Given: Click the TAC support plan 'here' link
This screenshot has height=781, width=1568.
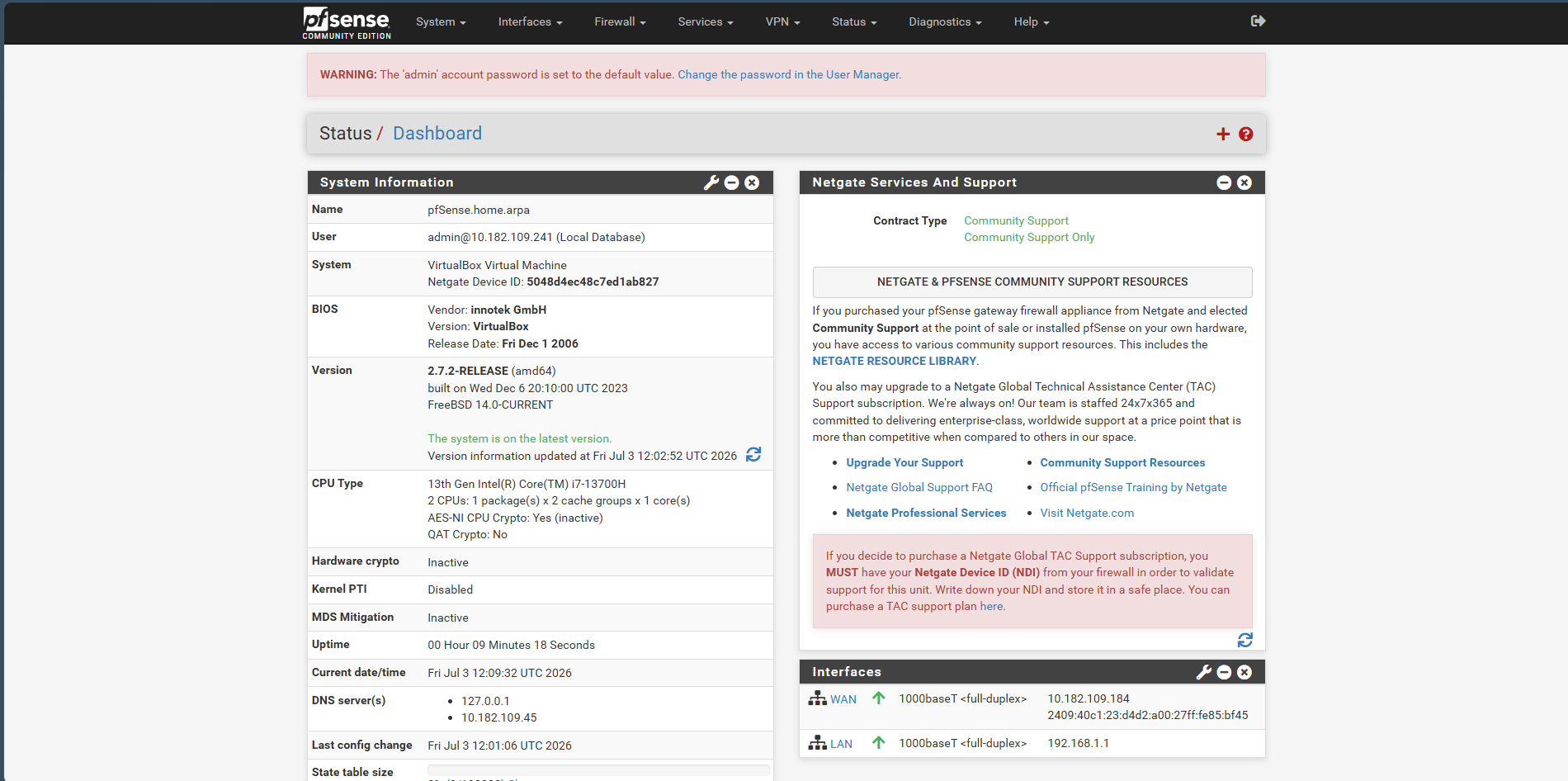Looking at the screenshot, I should (x=991, y=607).
